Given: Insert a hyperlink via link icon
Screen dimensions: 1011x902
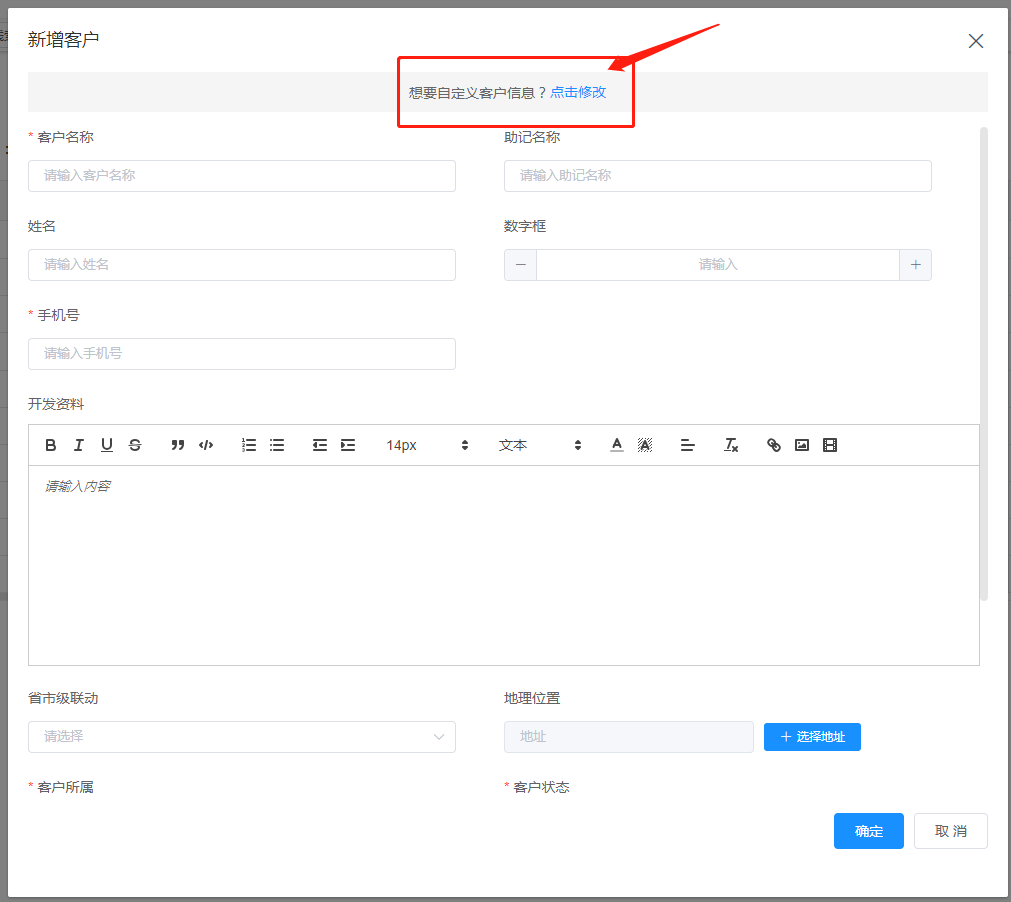Looking at the screenshot, I should pyautogui.click(x=774, y=445).
